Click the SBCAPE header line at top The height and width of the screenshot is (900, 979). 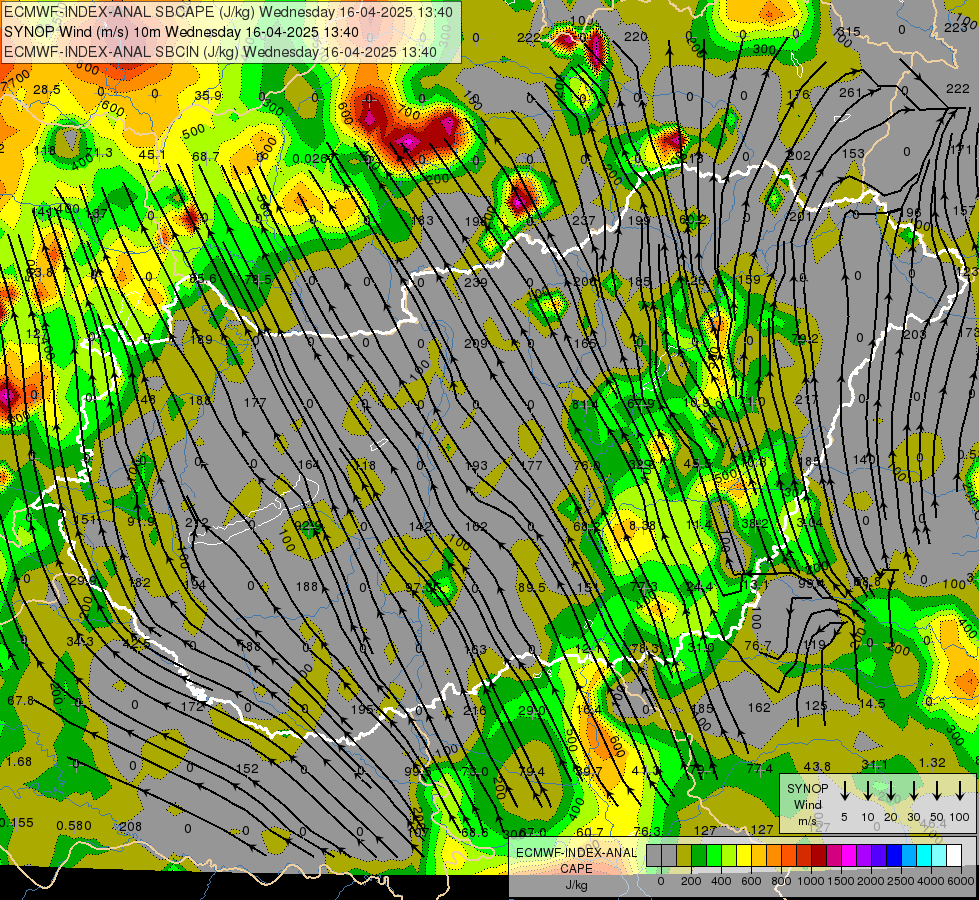coord(229,12)
